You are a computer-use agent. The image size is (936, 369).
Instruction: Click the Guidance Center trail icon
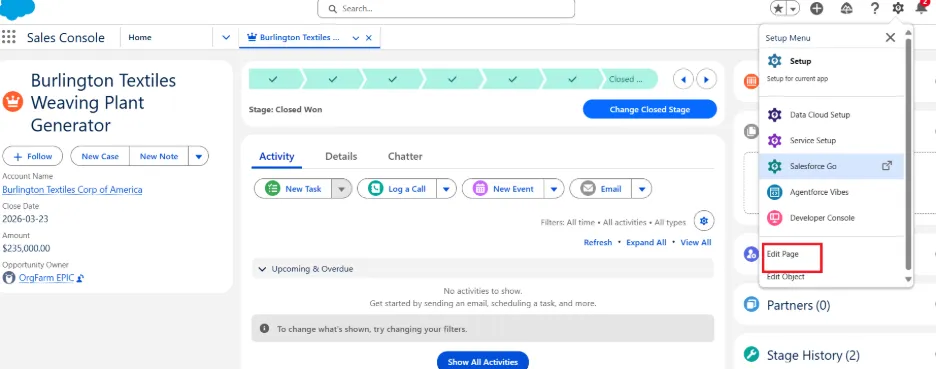(846, 8)
